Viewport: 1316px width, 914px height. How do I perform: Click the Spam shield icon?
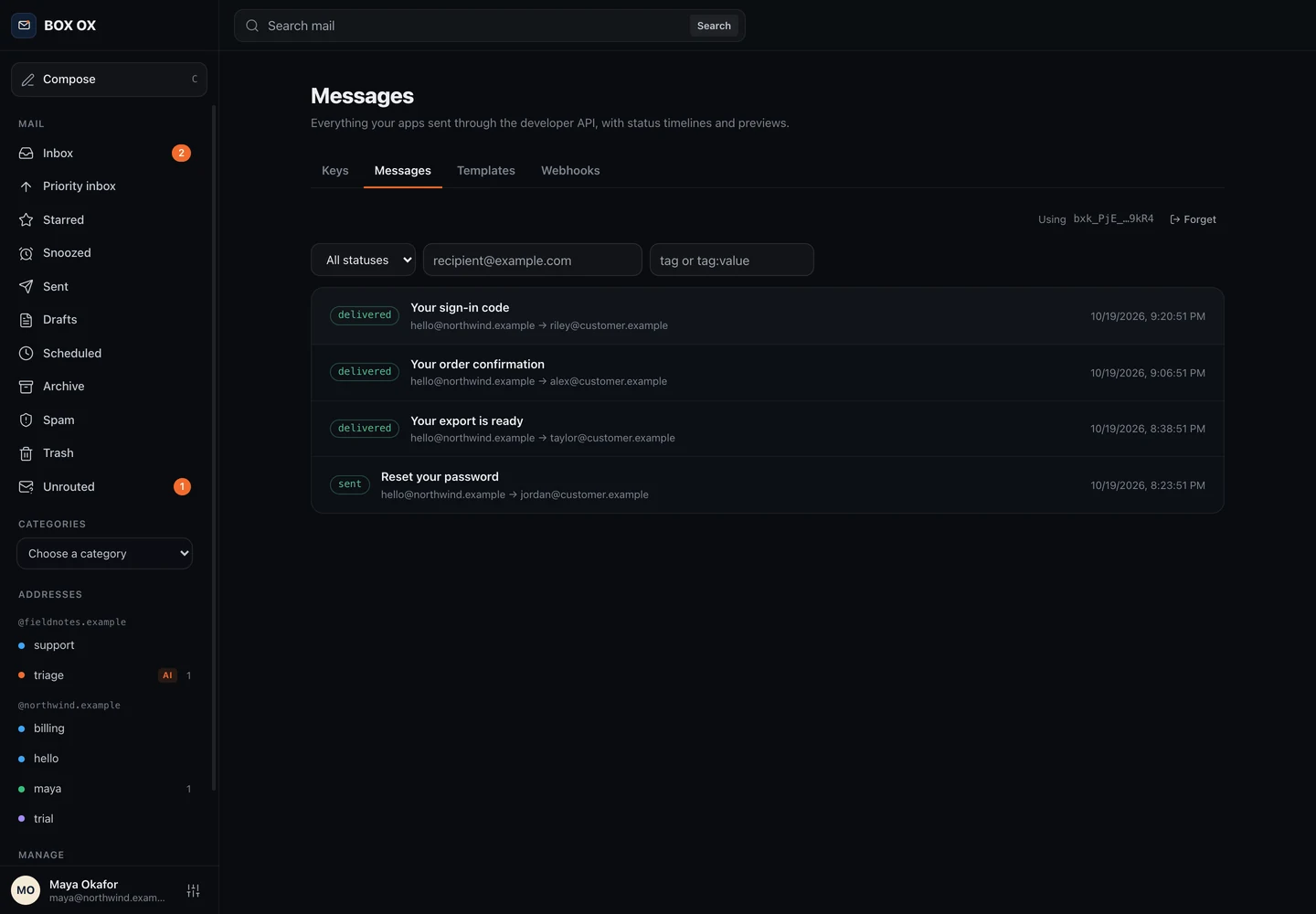(27, 420)
